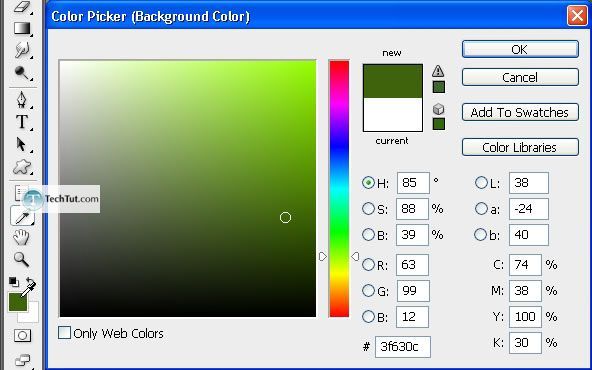Enable the Only Web Colors checkbox
The width and height of the screenshot is (592, 370).
click(x=64, y=333)
